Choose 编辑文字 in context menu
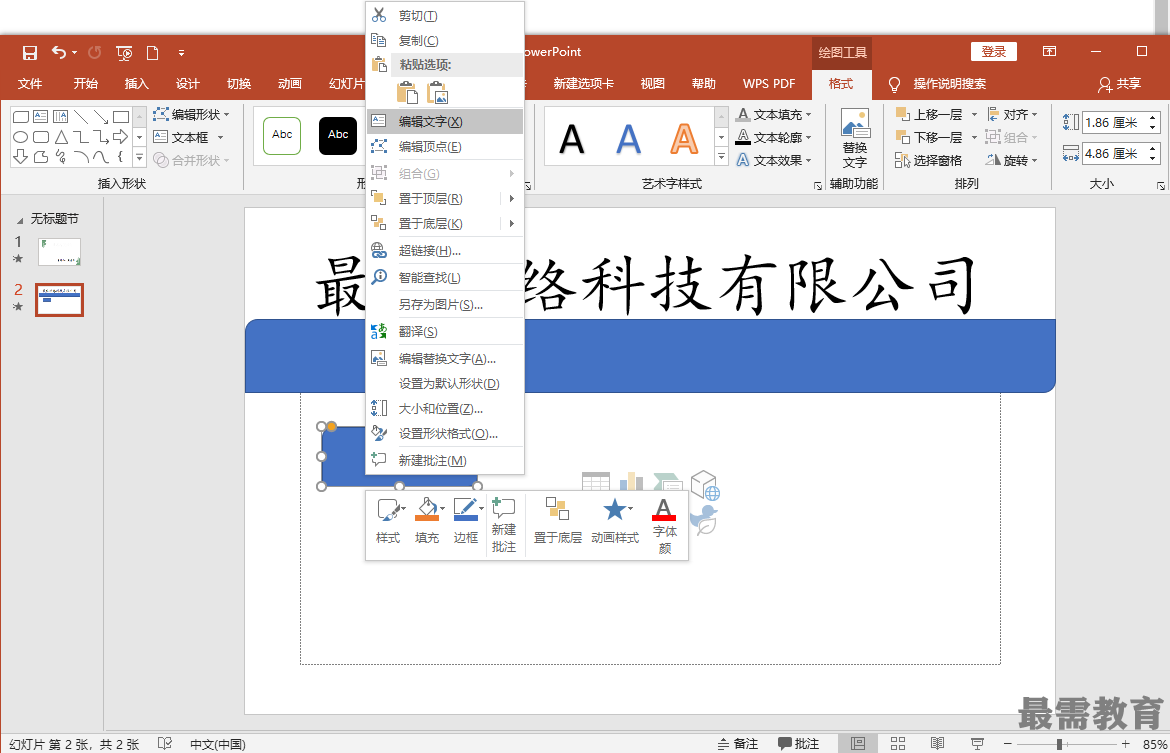1170x753 pixels. coord(445,122)
